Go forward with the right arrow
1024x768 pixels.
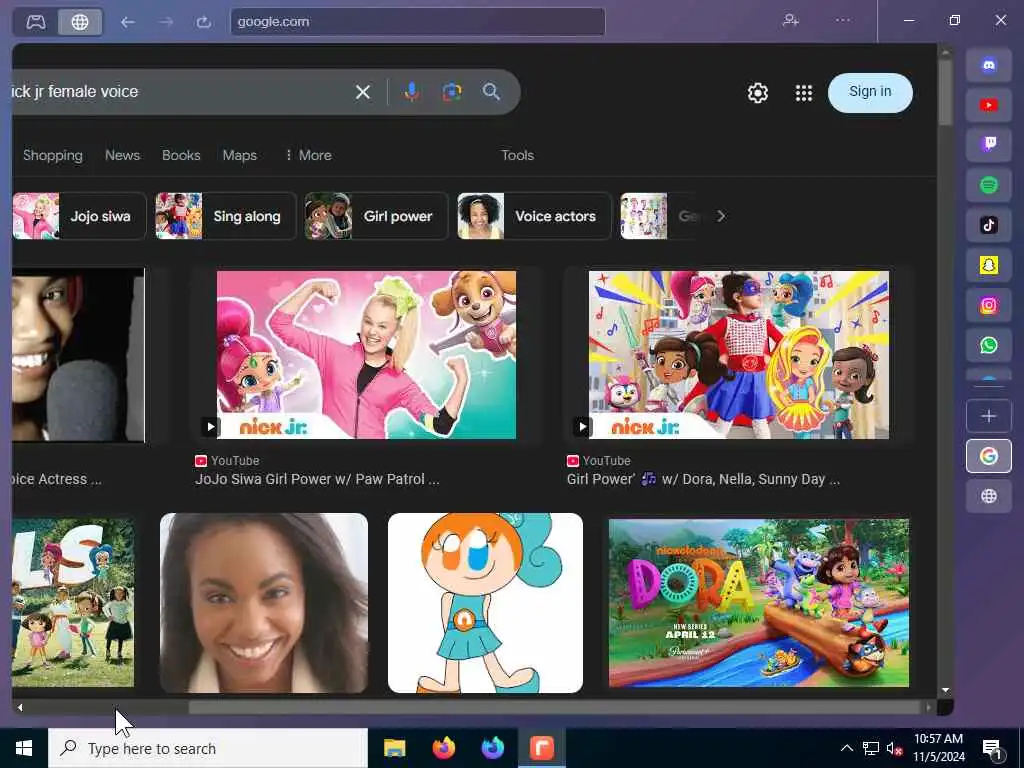[166, 22]
